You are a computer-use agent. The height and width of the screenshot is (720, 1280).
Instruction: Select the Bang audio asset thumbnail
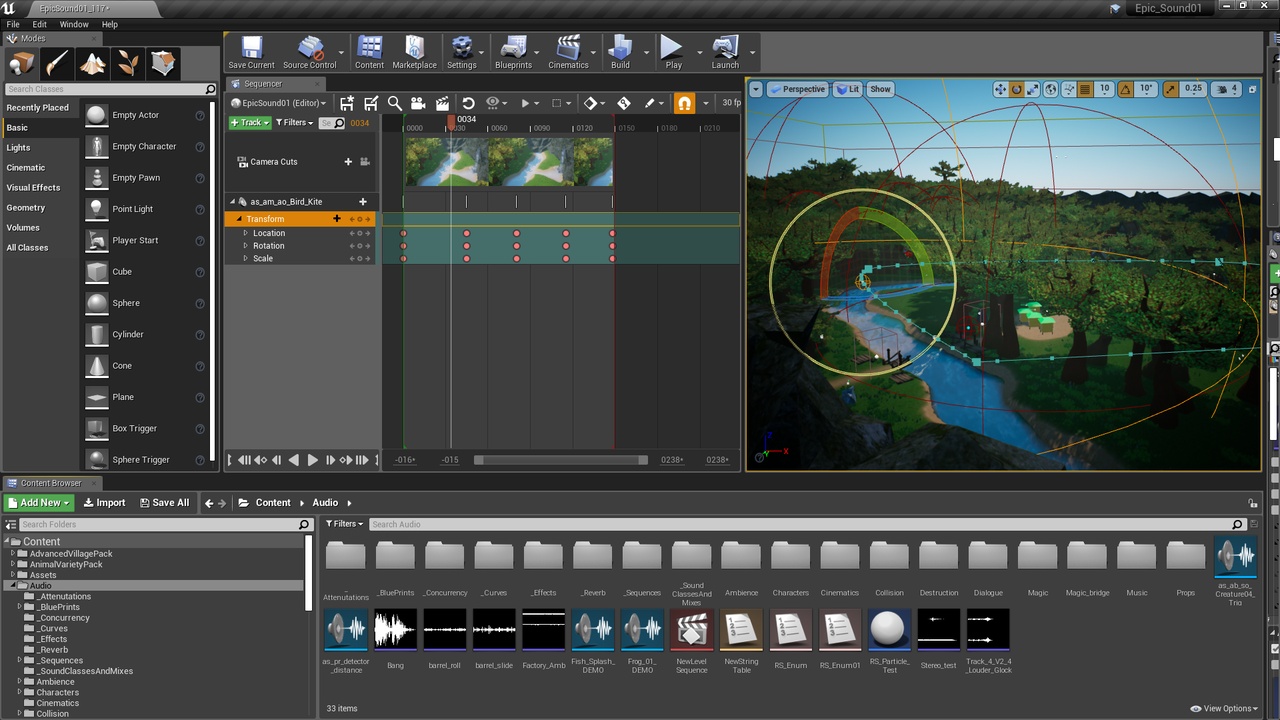tap(395, 630)
